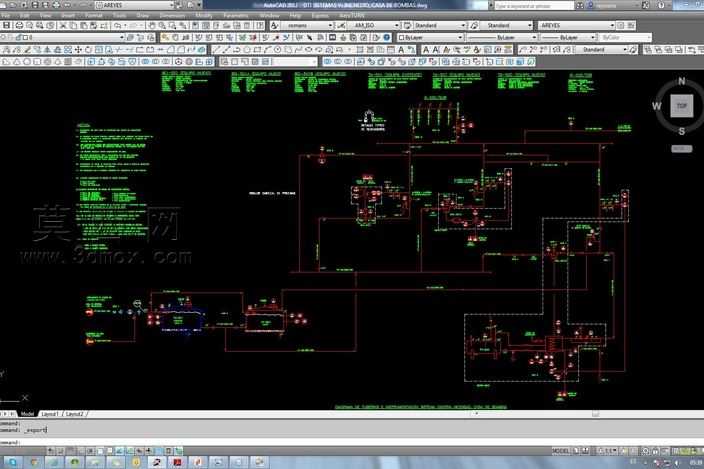Click the first A icon in the Text toolbar

[426, 50]
